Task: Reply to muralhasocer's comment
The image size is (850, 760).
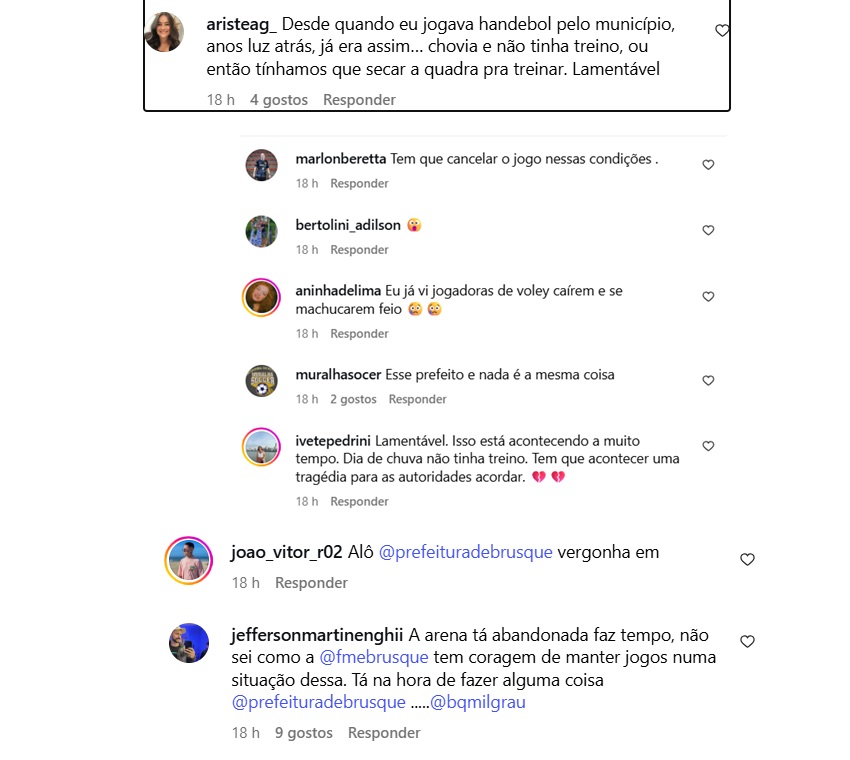Action: coord(417,400)
